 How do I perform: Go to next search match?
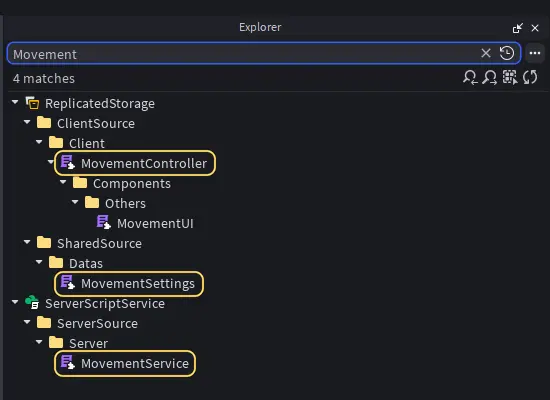(x=490, y=78)
